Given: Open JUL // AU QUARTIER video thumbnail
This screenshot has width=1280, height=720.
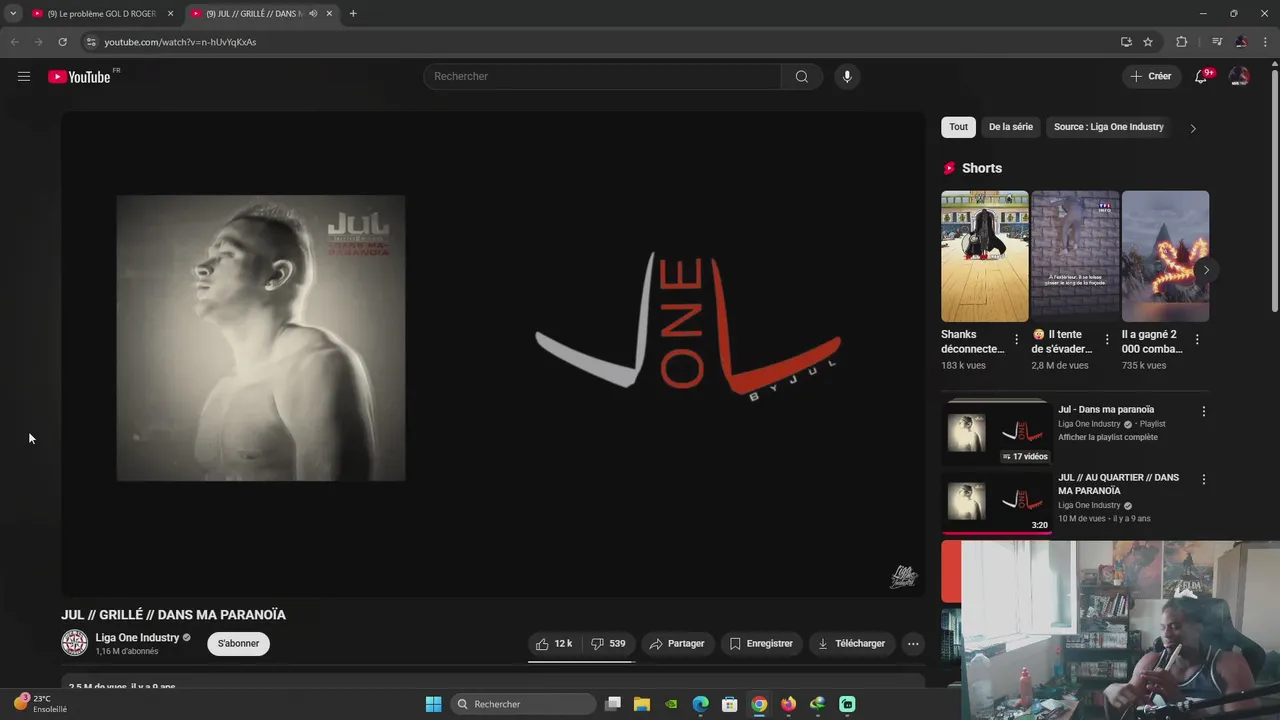Looking at the screenshot, I should tap(997, 501).
